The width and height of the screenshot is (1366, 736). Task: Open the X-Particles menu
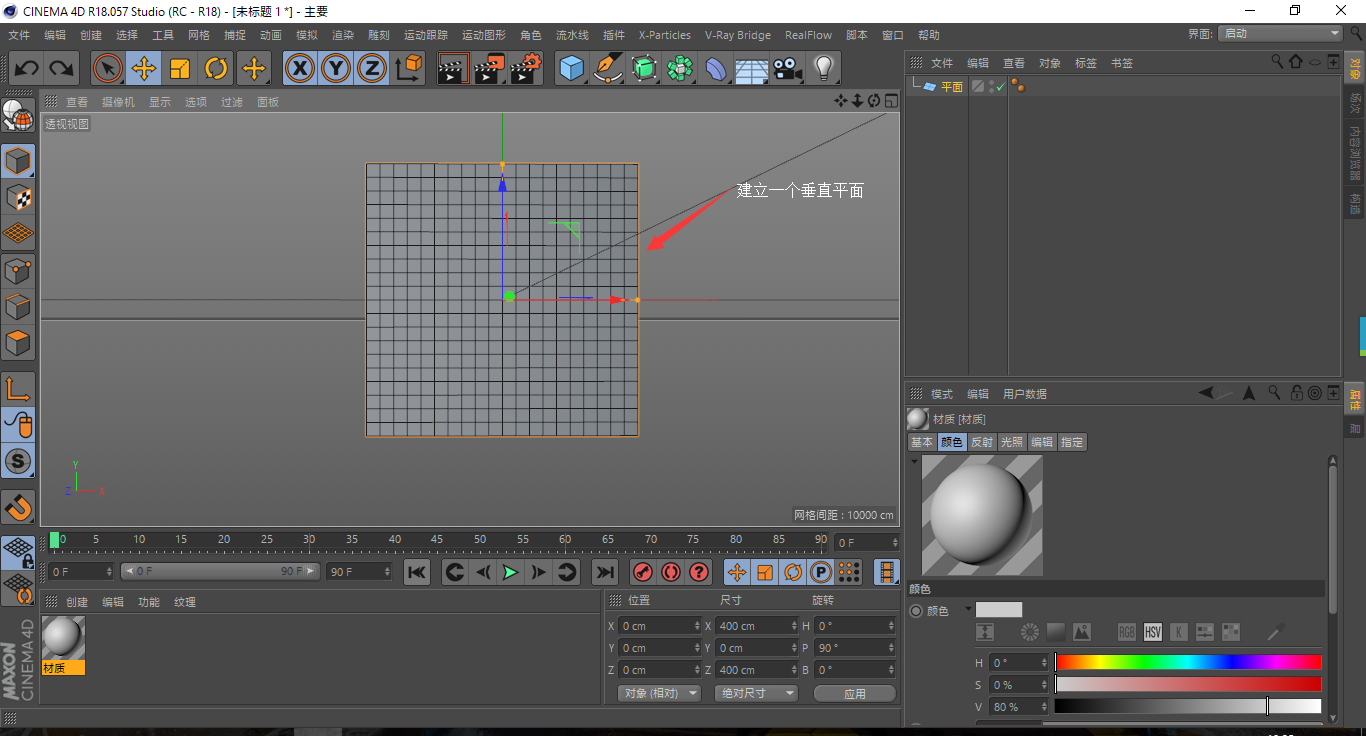[x=664, y=35]
